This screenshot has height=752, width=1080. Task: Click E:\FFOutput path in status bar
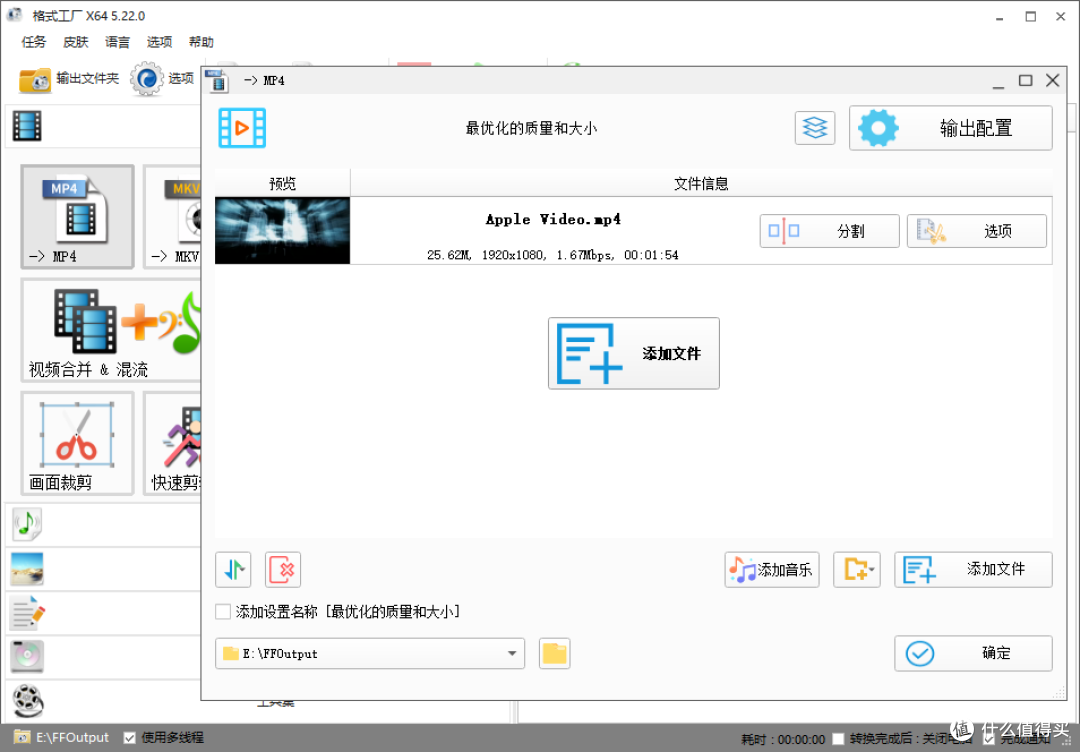point(72,738)
